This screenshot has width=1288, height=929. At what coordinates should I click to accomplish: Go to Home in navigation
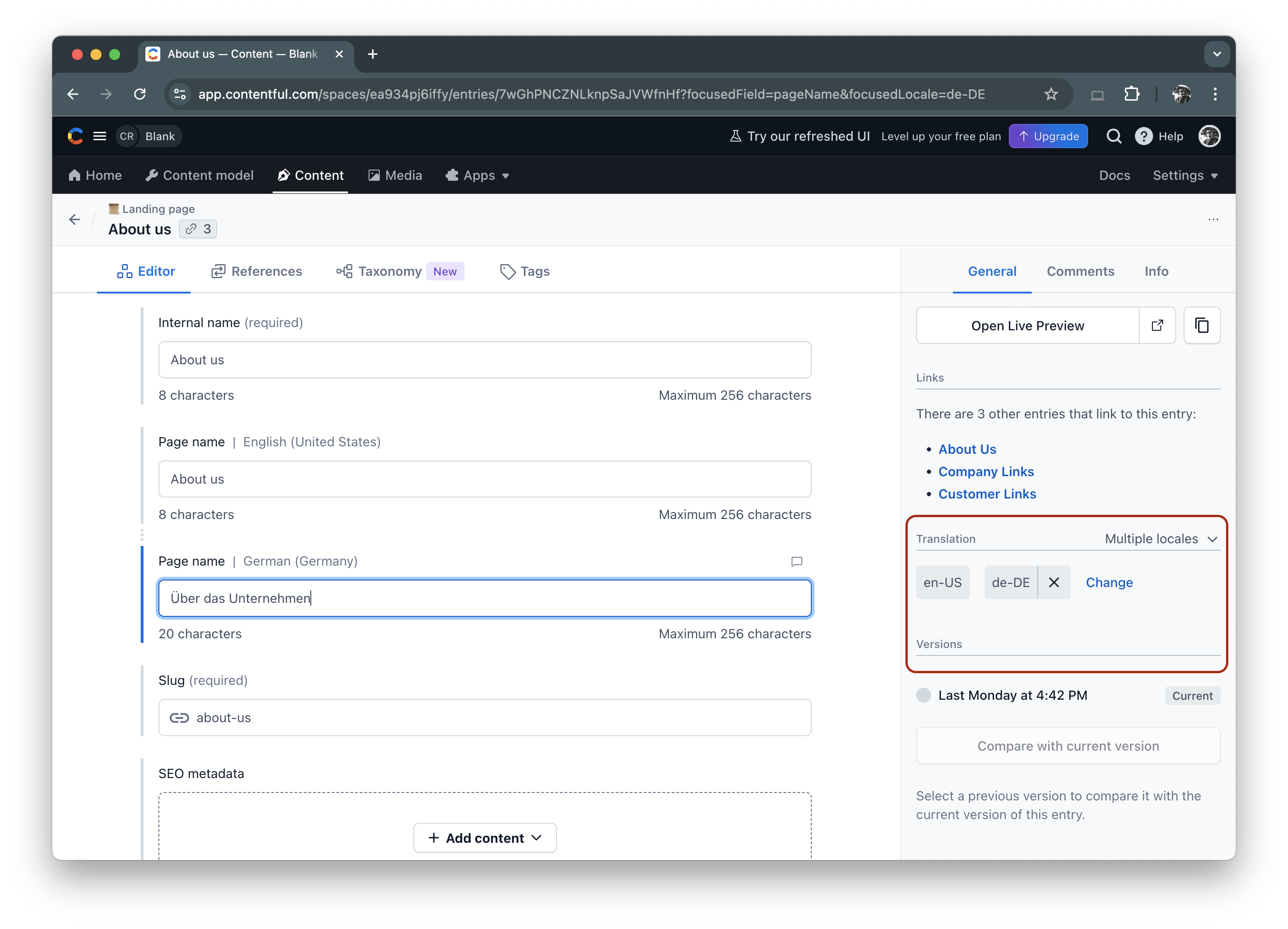point(95,176)
